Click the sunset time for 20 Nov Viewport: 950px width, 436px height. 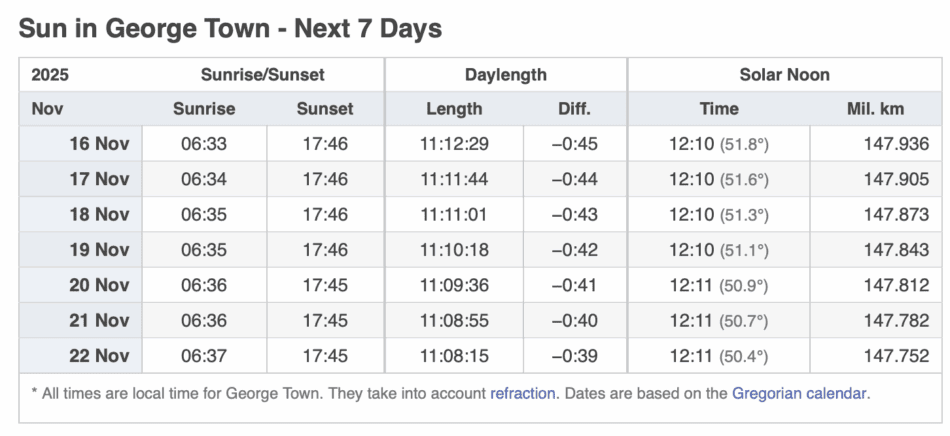(325, 285)
